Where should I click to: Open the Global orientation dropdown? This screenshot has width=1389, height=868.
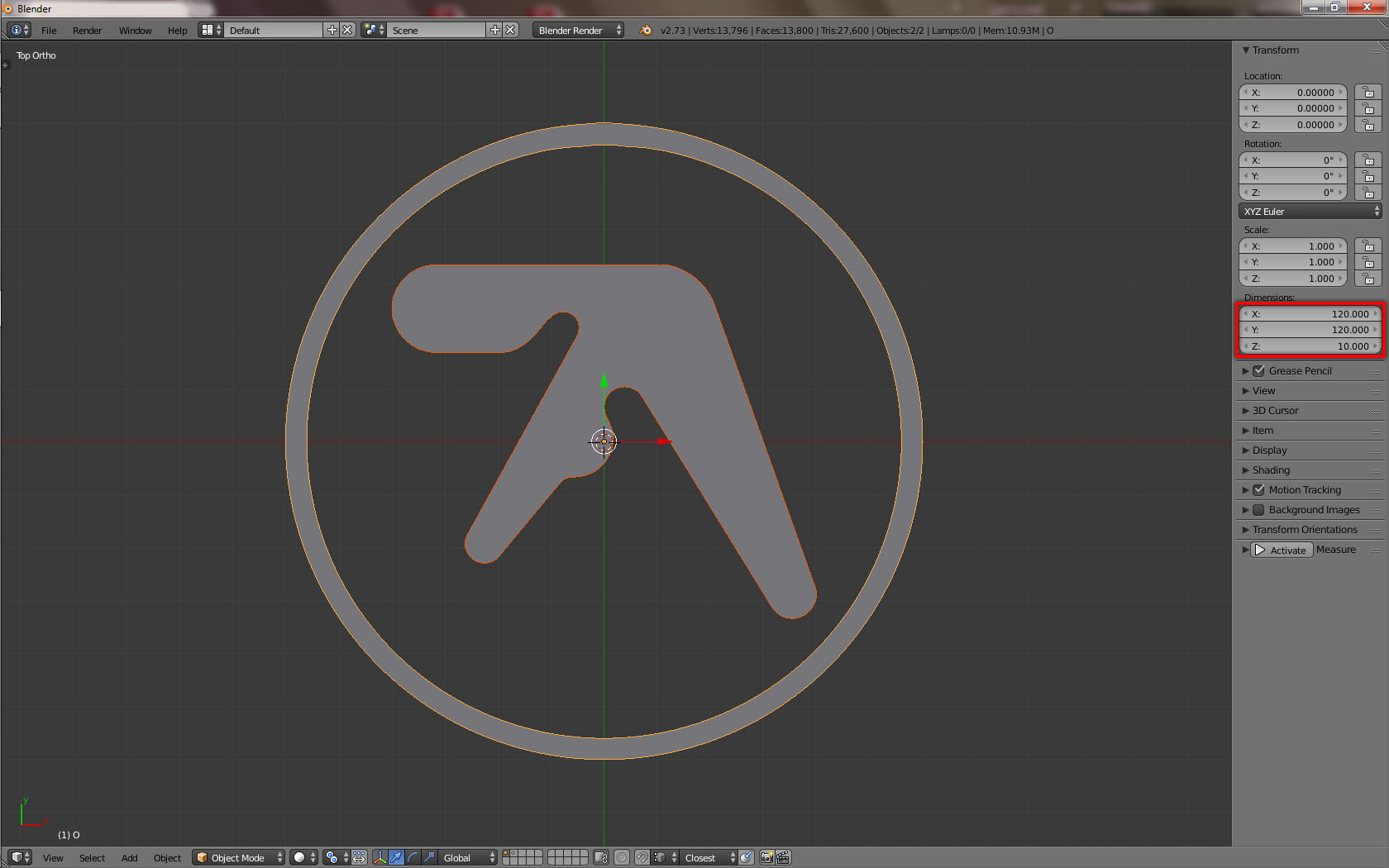(467, 857)
